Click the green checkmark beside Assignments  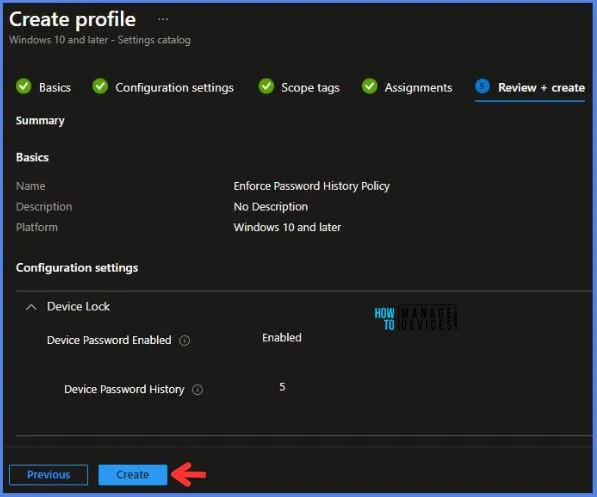(x=369, y=86)
